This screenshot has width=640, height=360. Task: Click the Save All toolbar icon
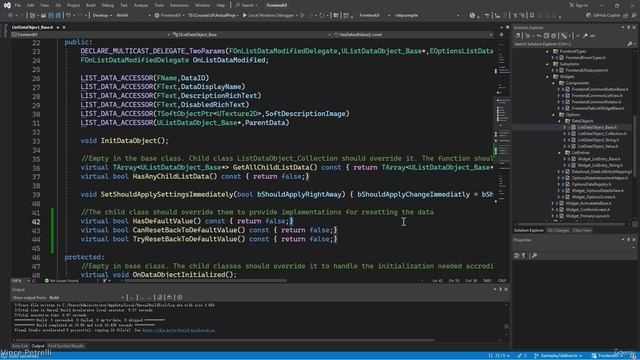pyautogui.click(x=58, y=15)
